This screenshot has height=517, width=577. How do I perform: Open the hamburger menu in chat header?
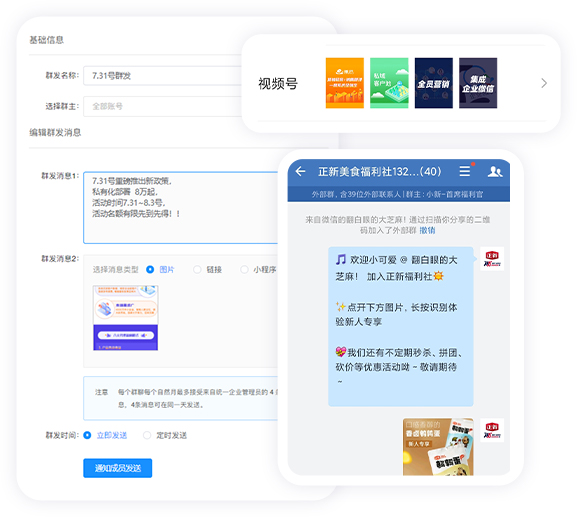[464, 171]
